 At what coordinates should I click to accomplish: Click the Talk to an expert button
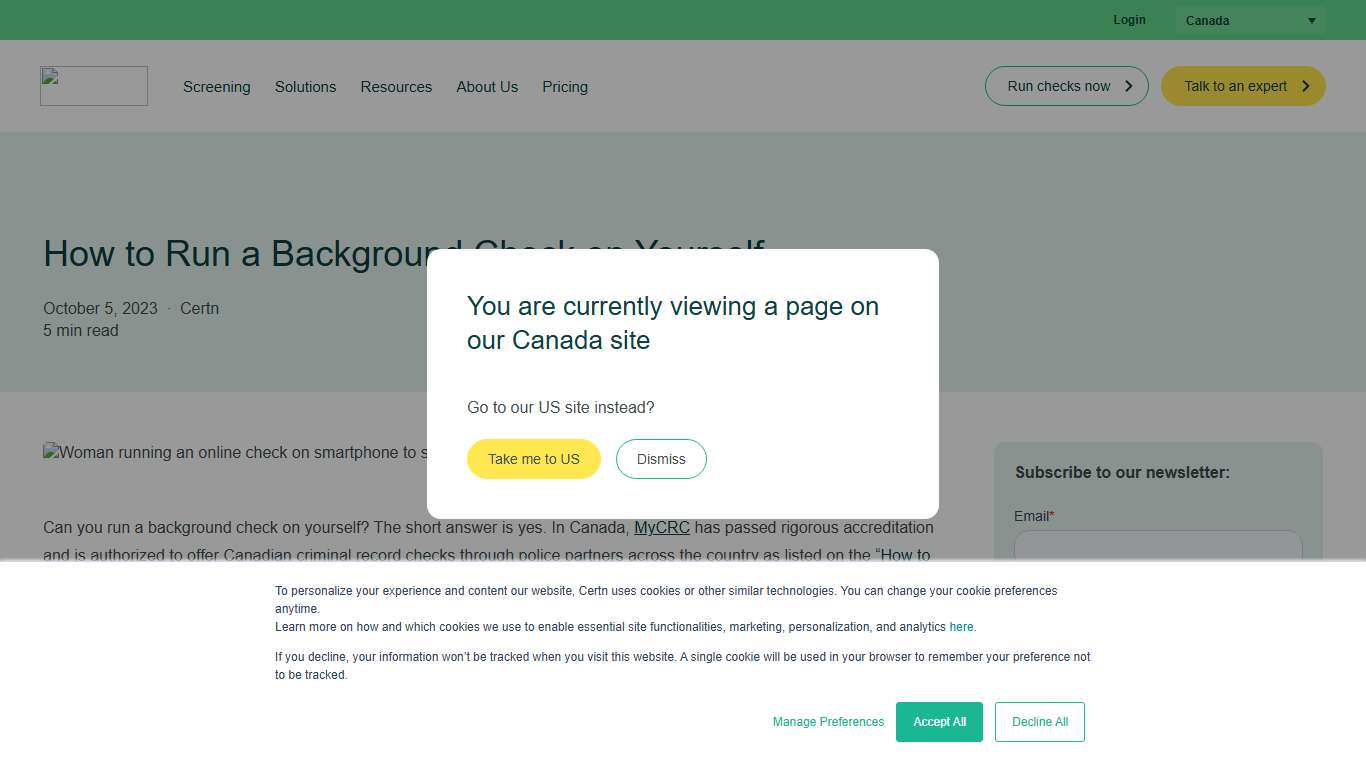1242,86
